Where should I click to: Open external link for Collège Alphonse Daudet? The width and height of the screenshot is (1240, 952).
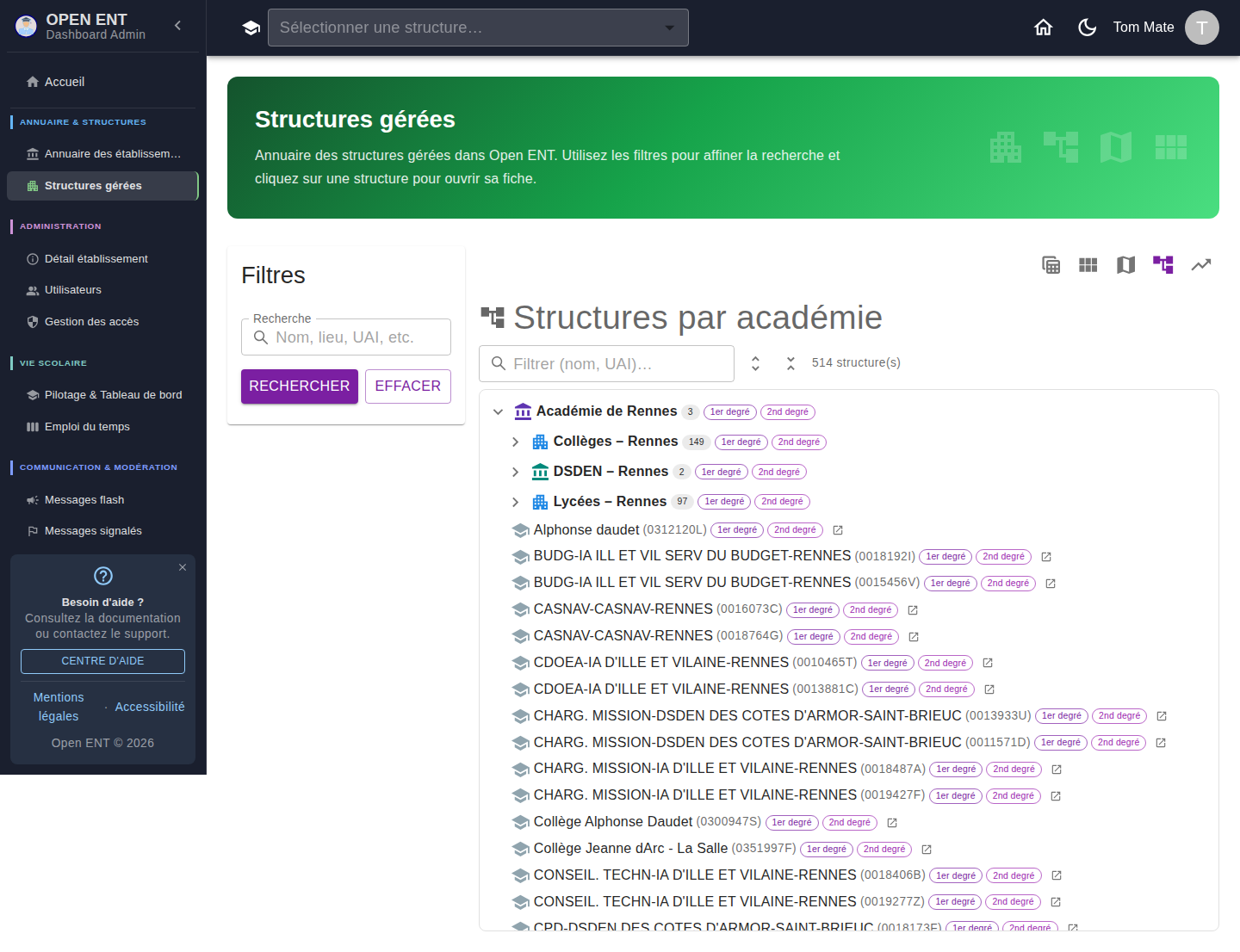click(x=892, y=824)
